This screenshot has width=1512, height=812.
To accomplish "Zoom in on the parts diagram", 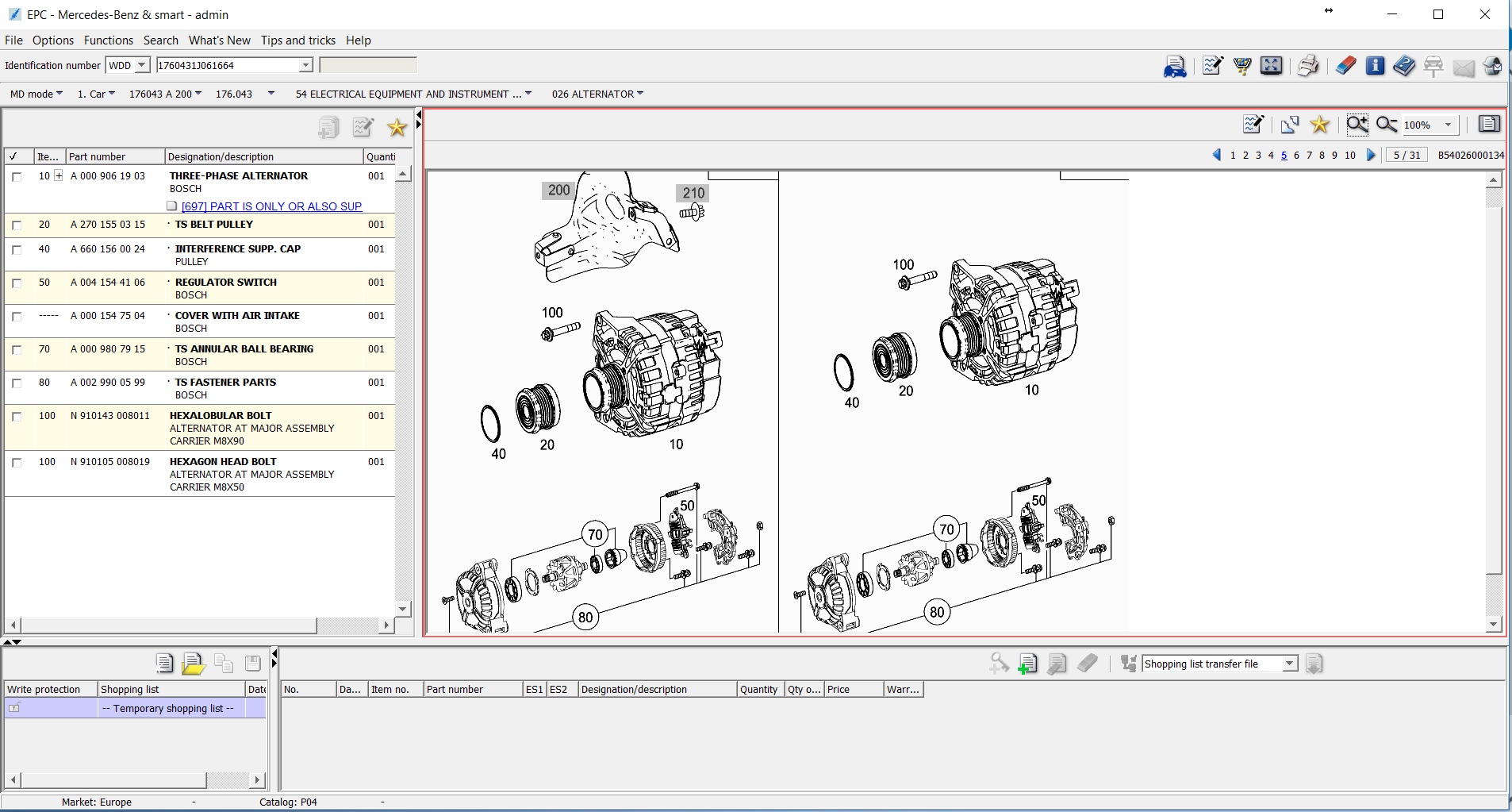I will click(x=1357, y=125).
